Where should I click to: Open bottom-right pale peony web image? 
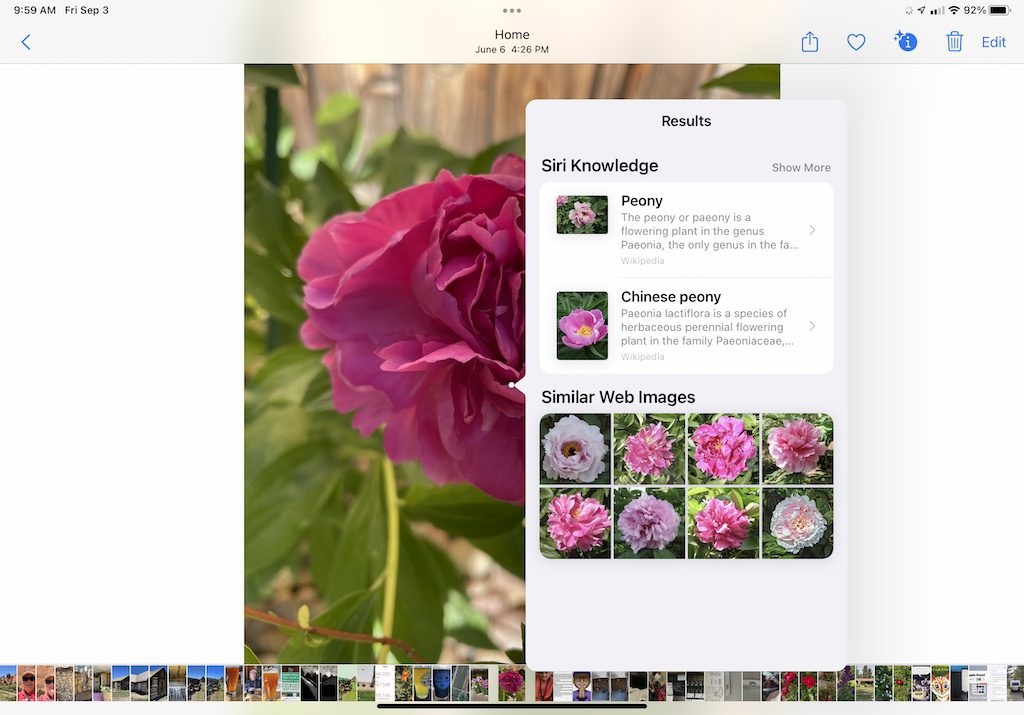797,523
